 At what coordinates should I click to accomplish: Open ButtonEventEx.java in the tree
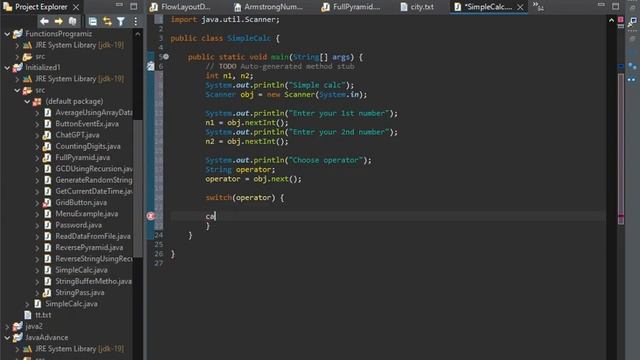[x=87, y=124]
